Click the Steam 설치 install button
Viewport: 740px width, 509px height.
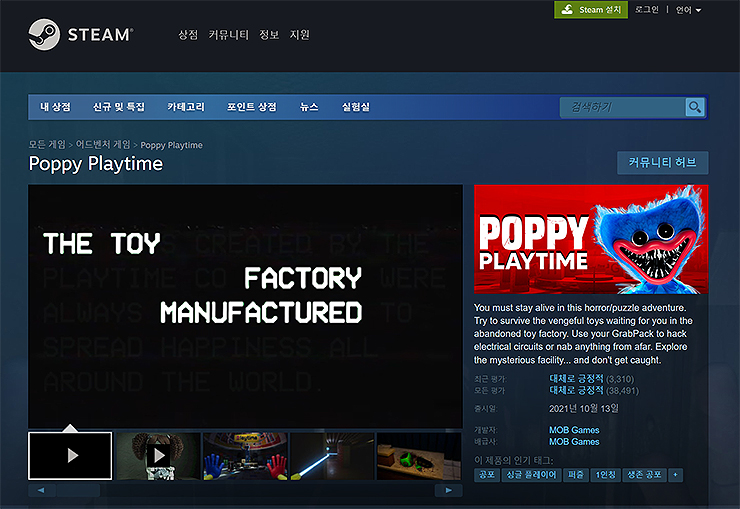click(591, 9)
